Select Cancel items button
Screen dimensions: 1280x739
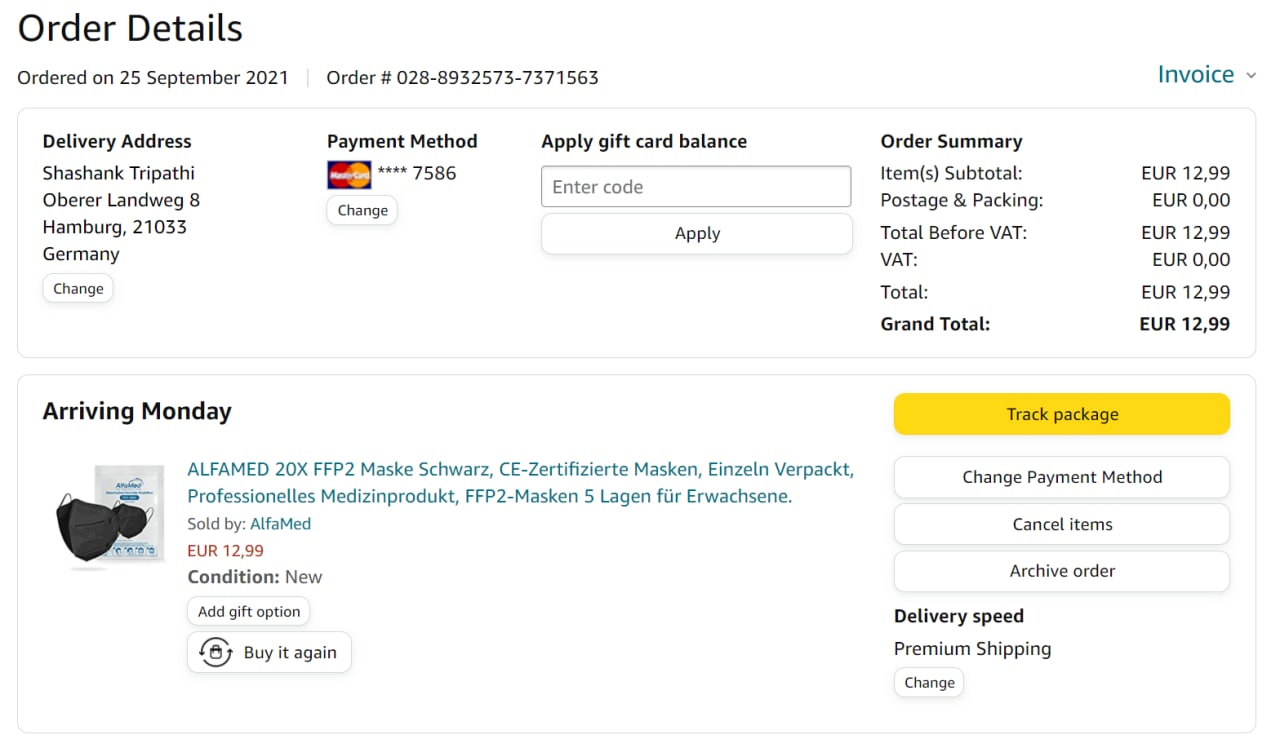tap(1061, 524)
